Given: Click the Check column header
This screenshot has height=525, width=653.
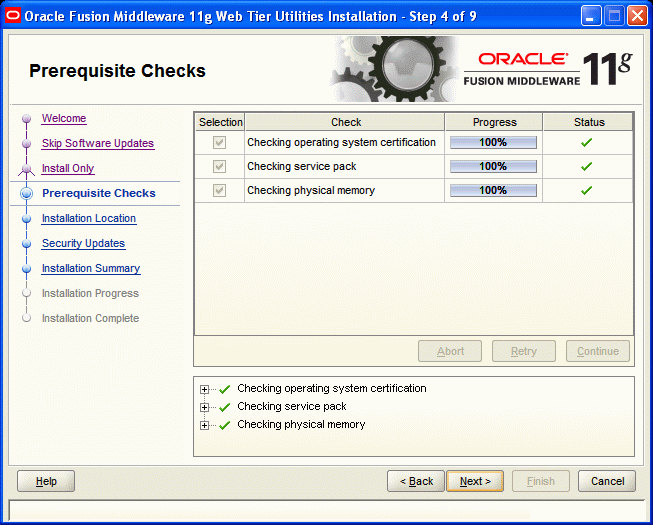Looking at the screenshot, I should (x=345, y=122).
